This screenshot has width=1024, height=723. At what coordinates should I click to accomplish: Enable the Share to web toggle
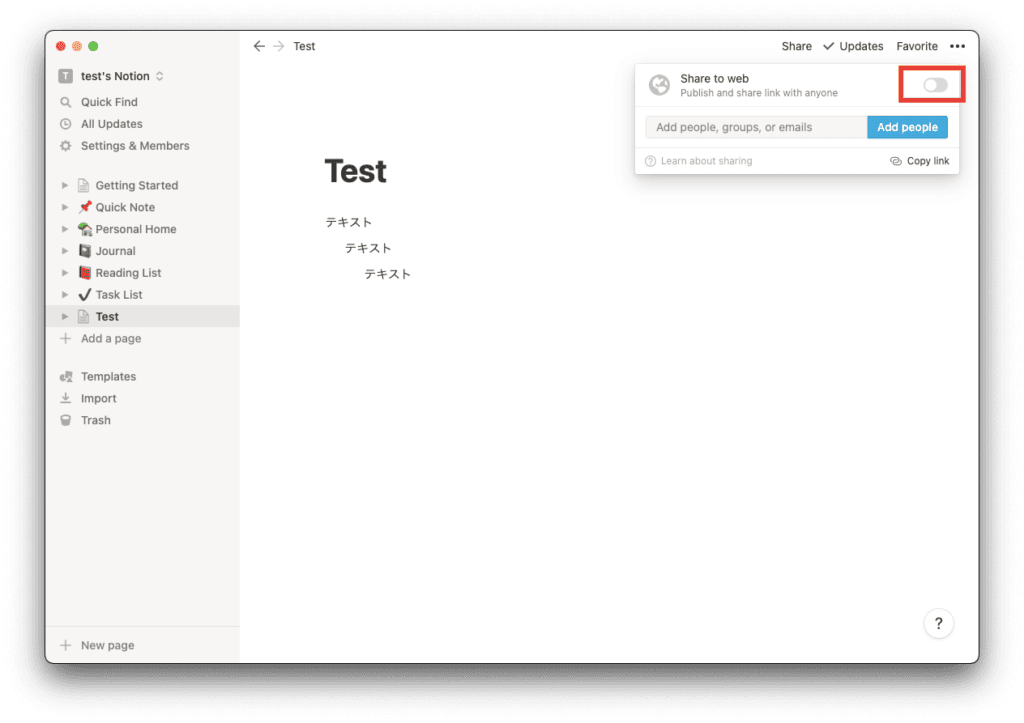[935, 85]
